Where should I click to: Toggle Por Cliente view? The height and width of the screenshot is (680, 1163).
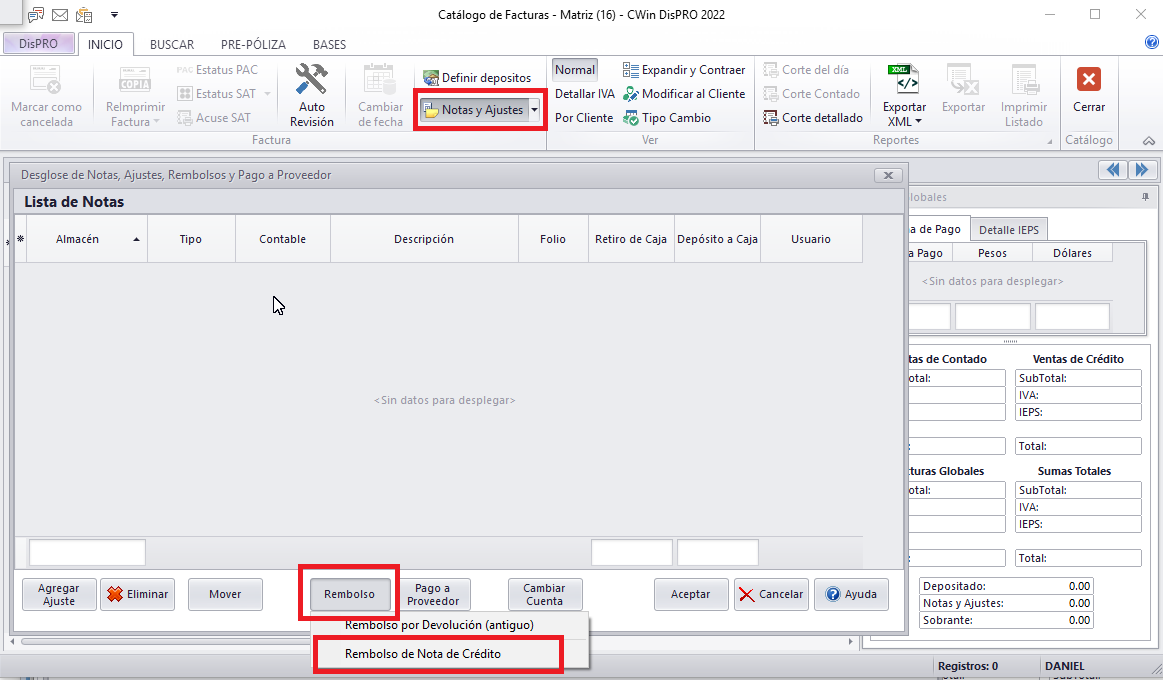pos(583,118)
